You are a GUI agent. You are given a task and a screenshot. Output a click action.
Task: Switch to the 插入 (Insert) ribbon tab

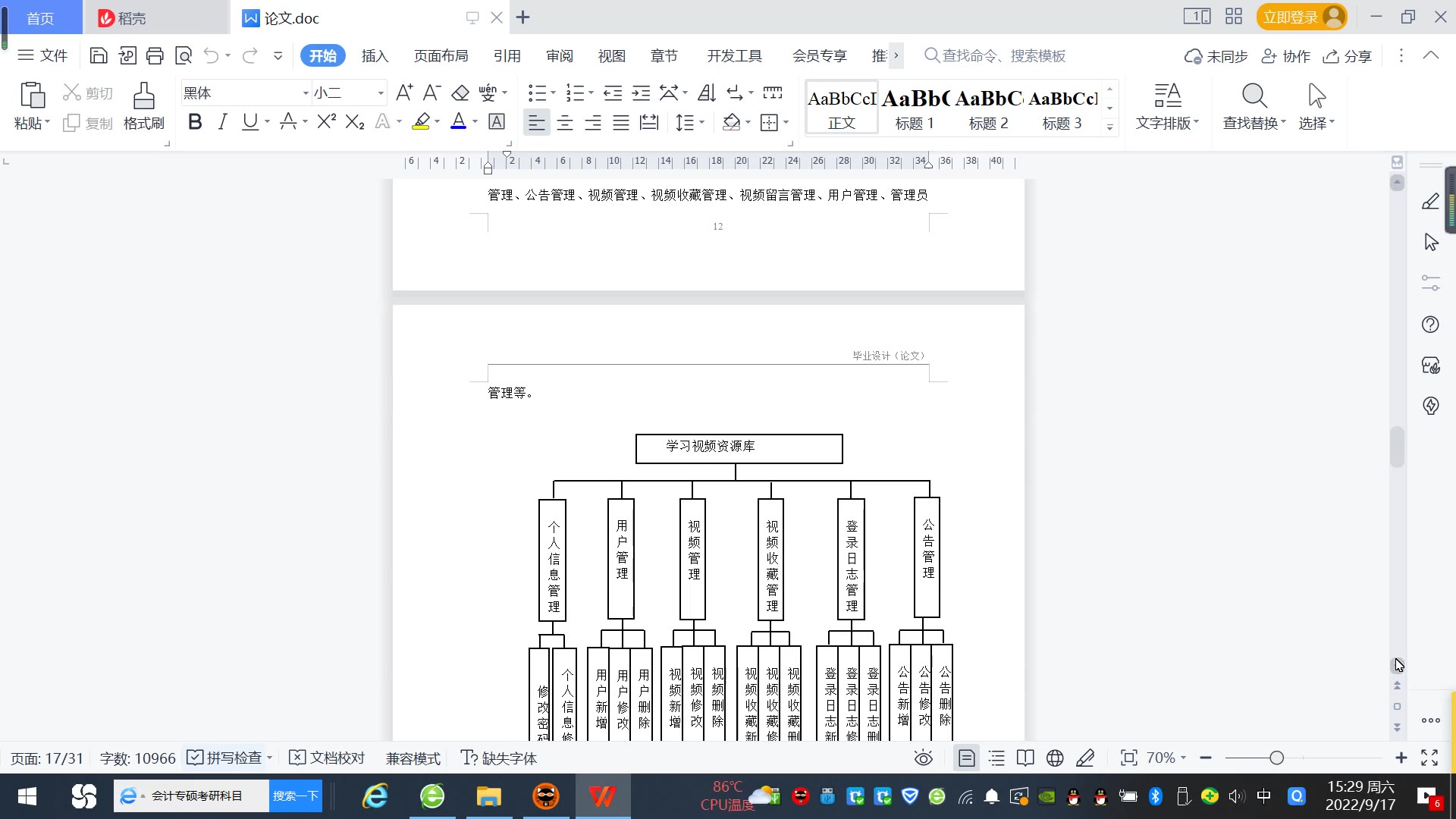click(375, 56)
